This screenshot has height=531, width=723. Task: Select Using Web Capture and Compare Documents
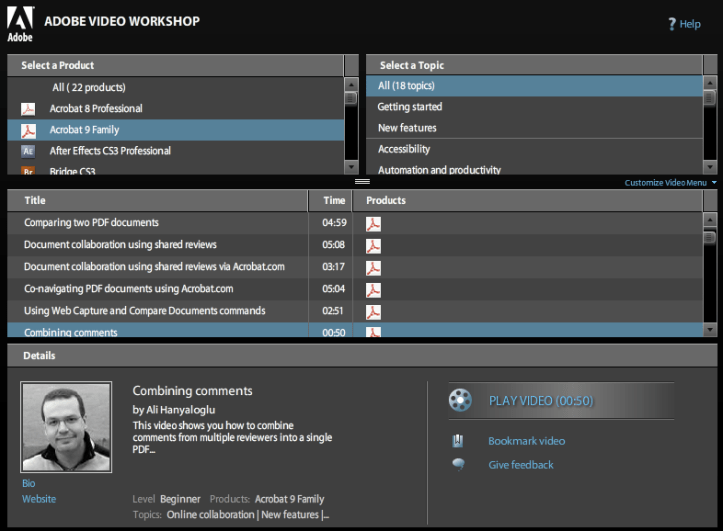pos(355,311)
